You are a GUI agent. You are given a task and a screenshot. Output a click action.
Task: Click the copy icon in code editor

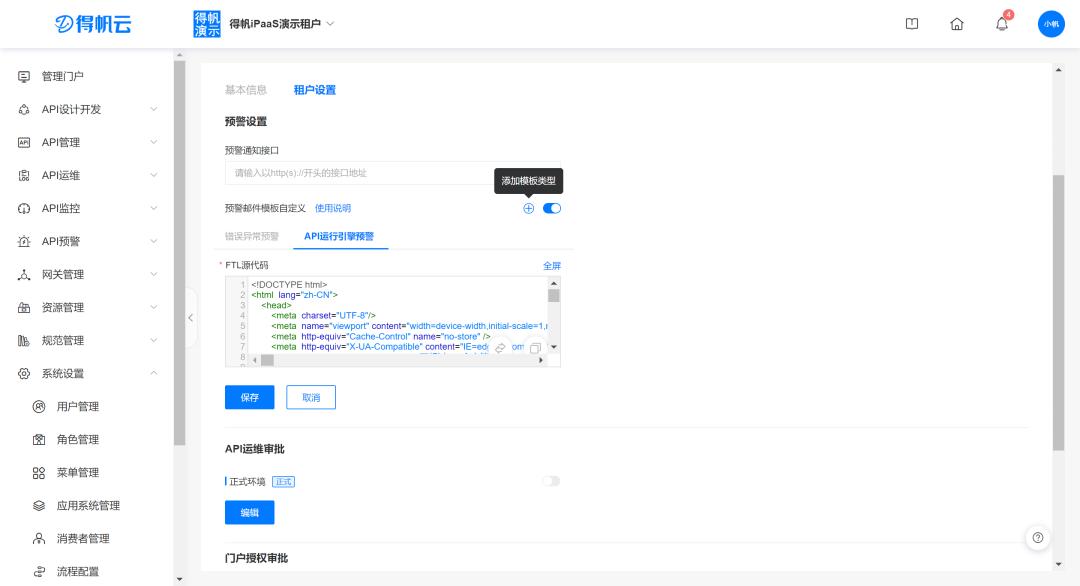[535, 348]
